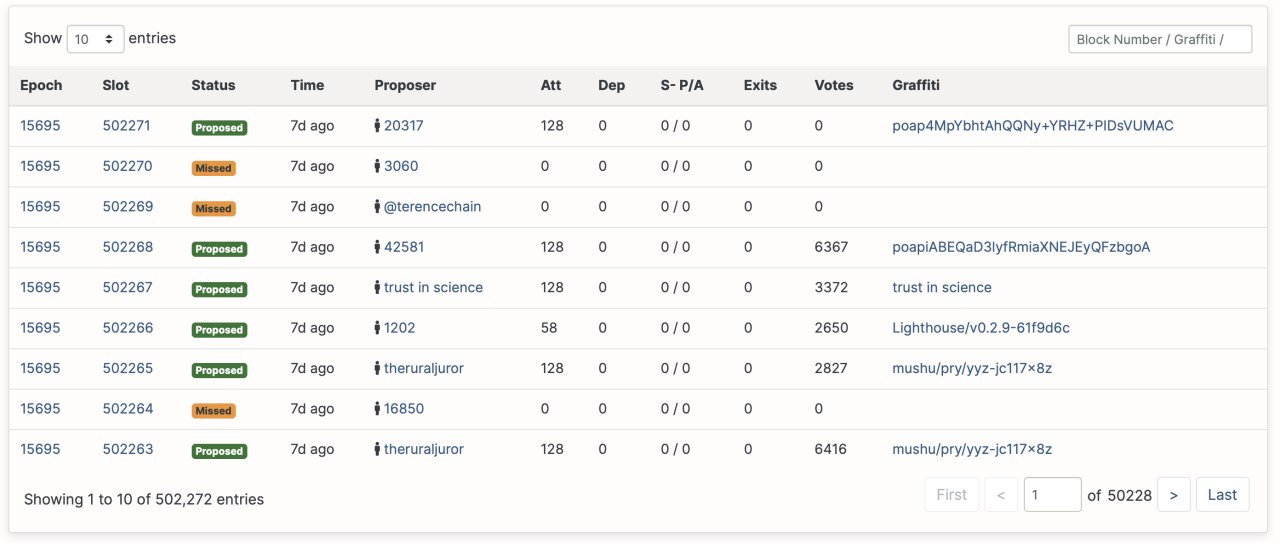Sort by the Graffiti column header
Image resolution: width=1280 pixels, height=544 pixels.
pos(916,85)
